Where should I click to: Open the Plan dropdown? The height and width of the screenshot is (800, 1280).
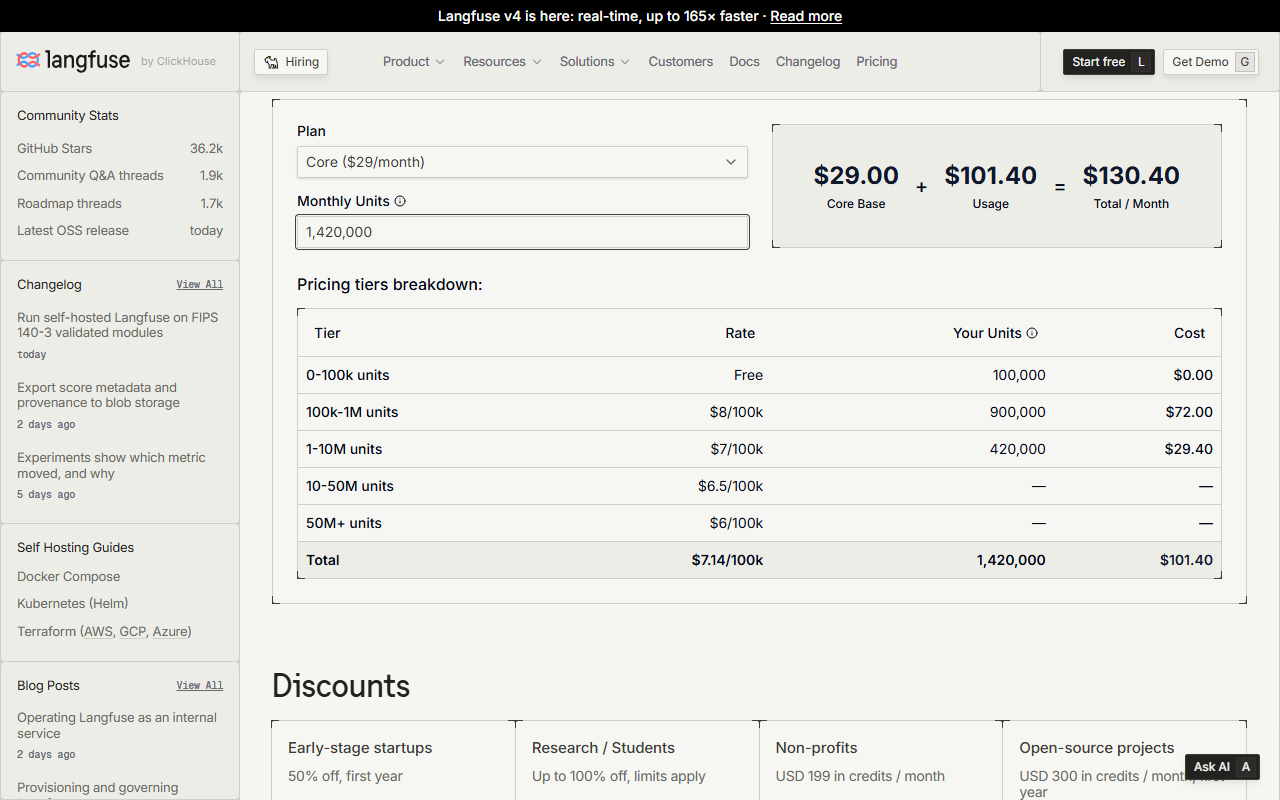(x=522, y=162)
